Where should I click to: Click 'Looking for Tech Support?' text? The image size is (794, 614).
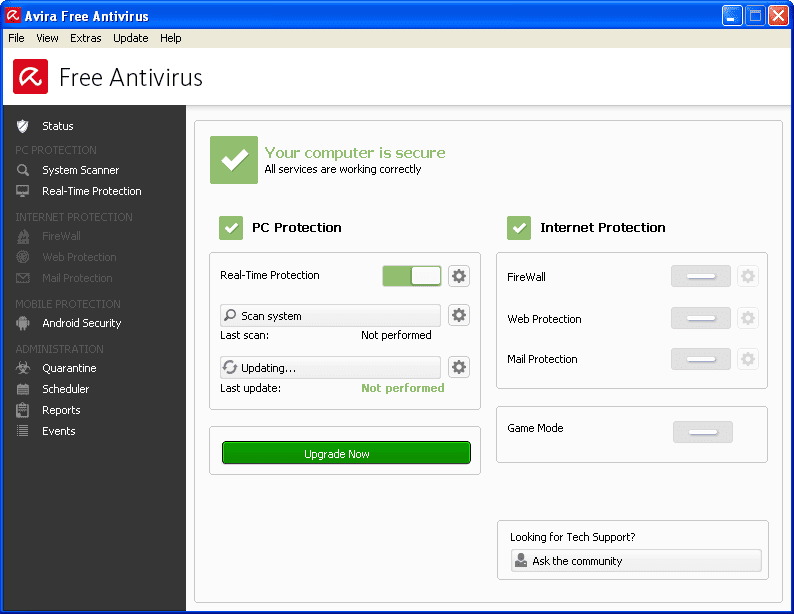(x=572, y=537)
